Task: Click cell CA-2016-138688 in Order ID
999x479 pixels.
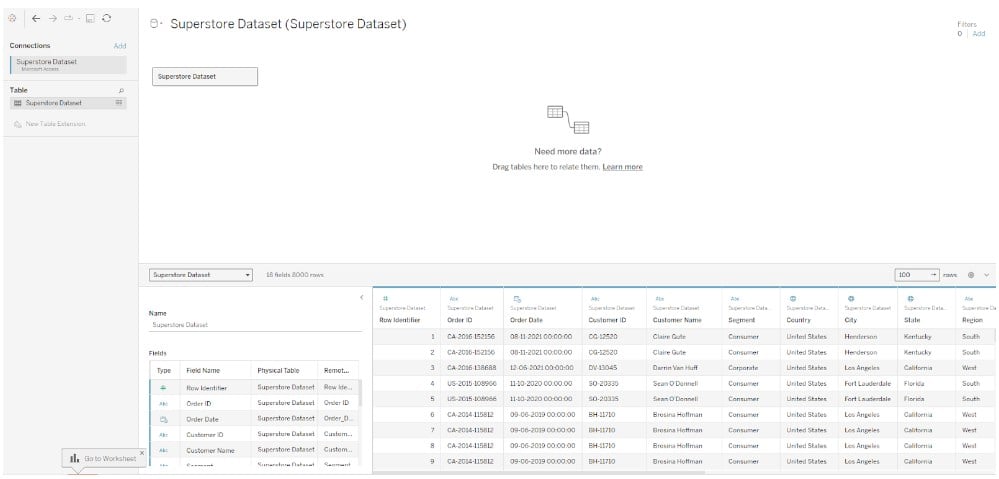Action: pos(472,368)
